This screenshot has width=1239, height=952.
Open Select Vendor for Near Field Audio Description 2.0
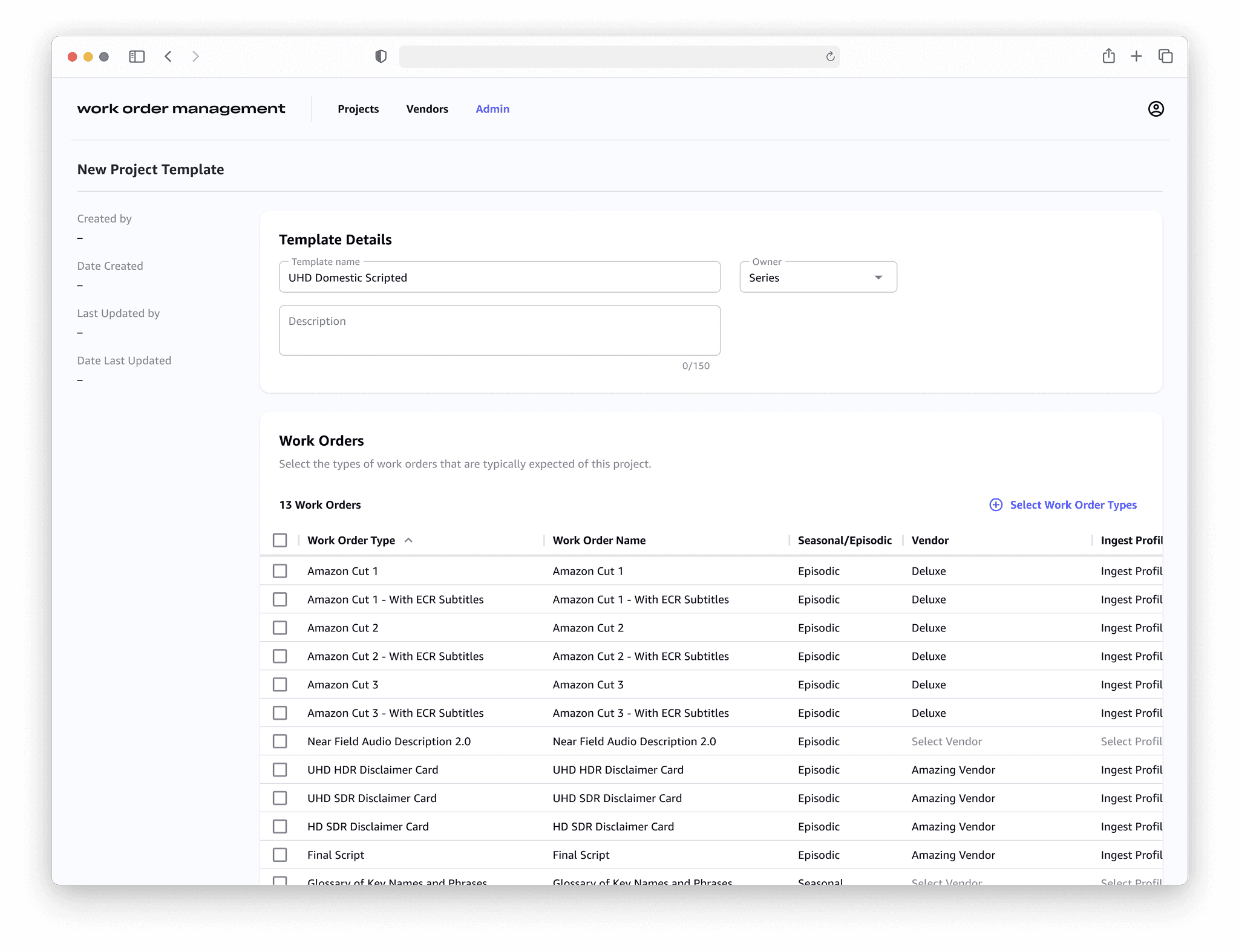click(947, 742)
